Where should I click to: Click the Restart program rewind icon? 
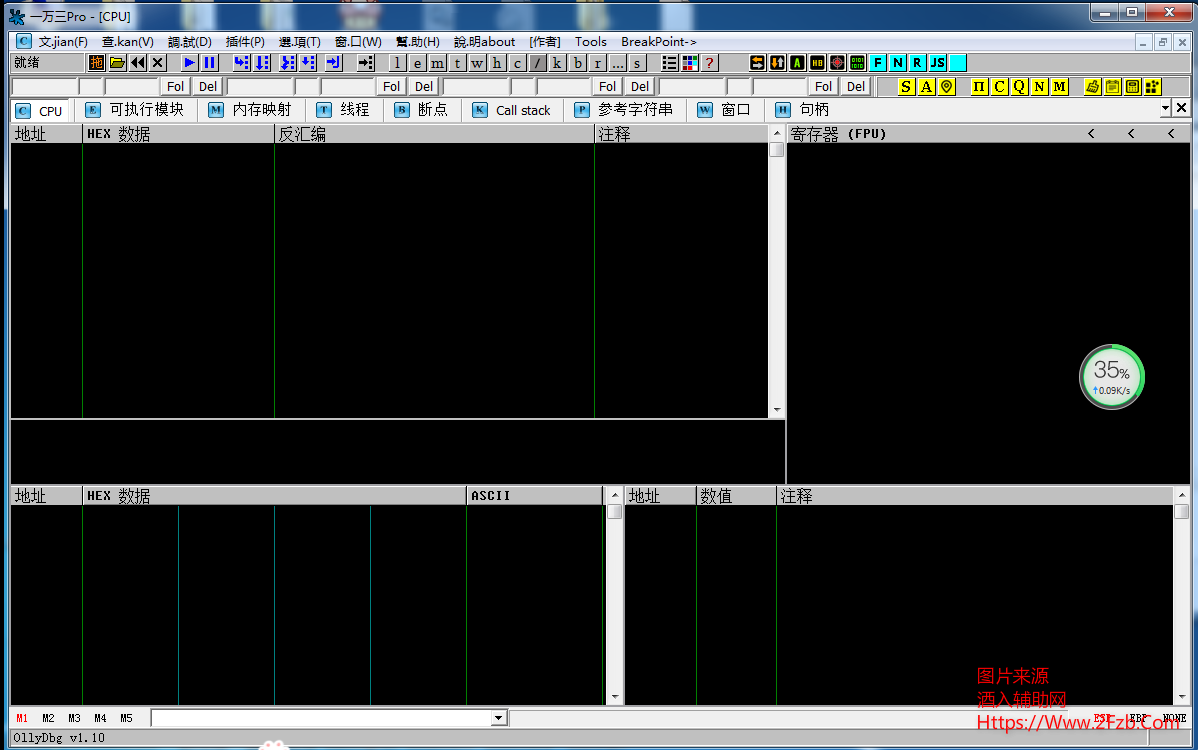pos(137,63)
